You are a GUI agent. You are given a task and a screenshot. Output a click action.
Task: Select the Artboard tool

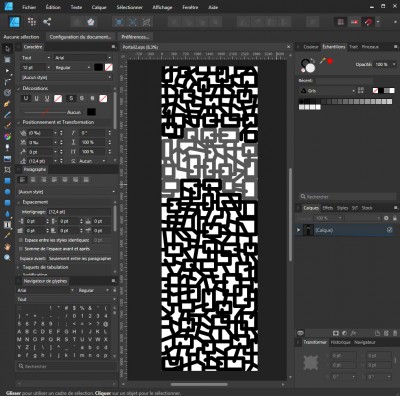pyautogui.click(x=7, y=60)
